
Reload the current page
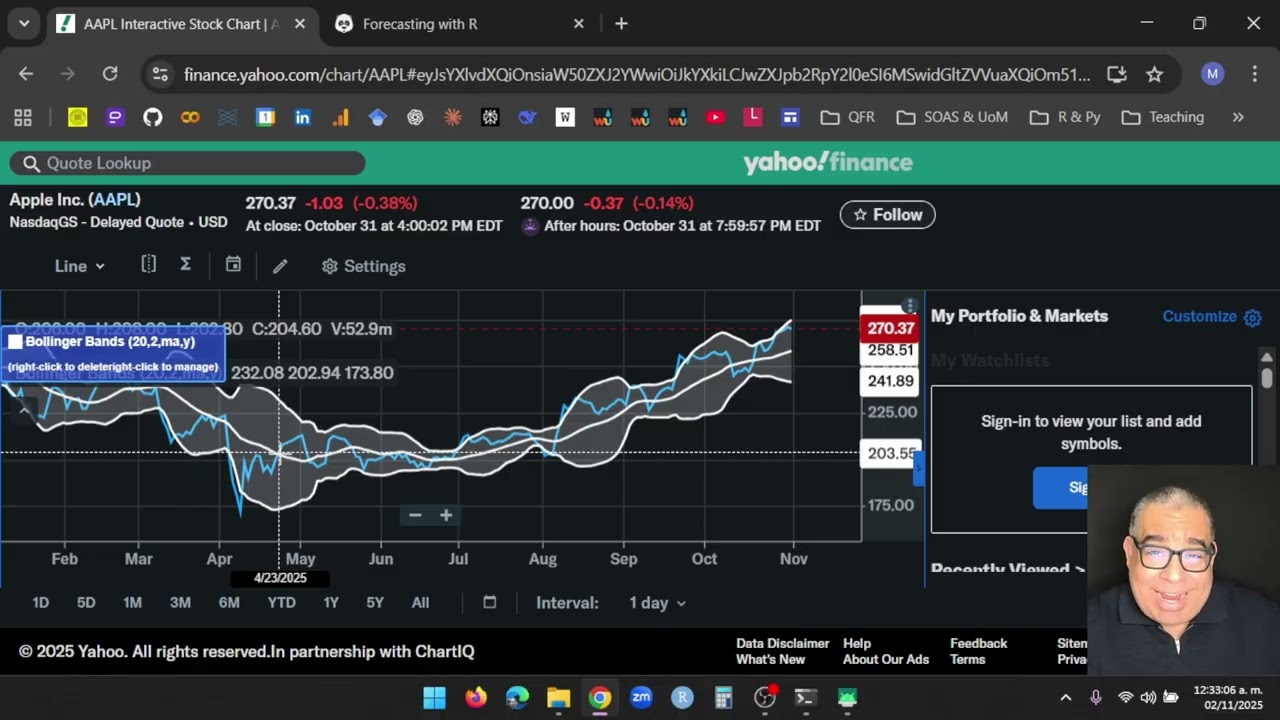coord(110,74)
